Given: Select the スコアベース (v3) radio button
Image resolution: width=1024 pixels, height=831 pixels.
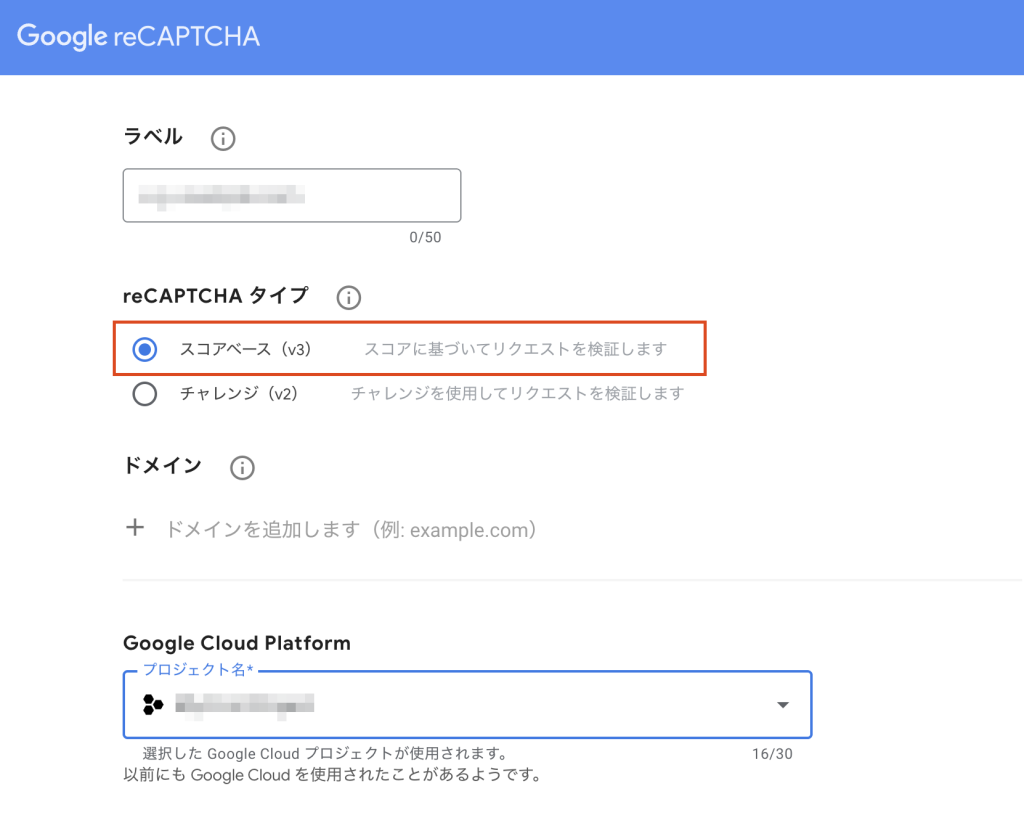Looking at the screenshot, I should [x=145, y=349].
